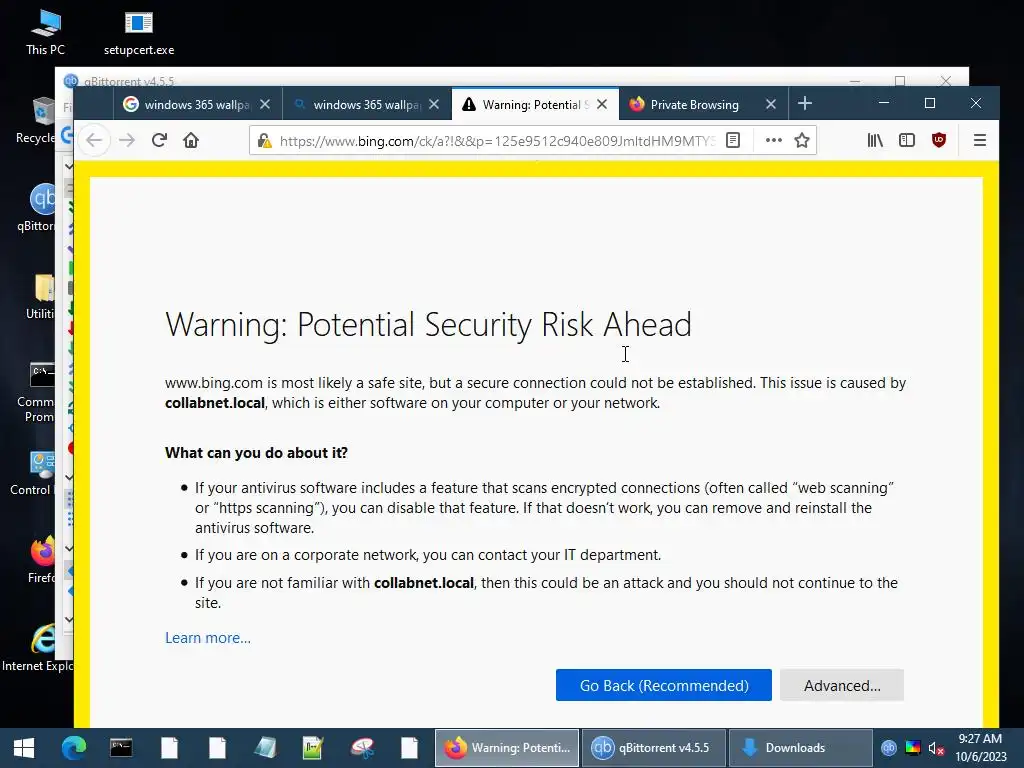Open This PC desktop icon
The height and width of the screenshot is (768, 1024).
click(45, 33)
